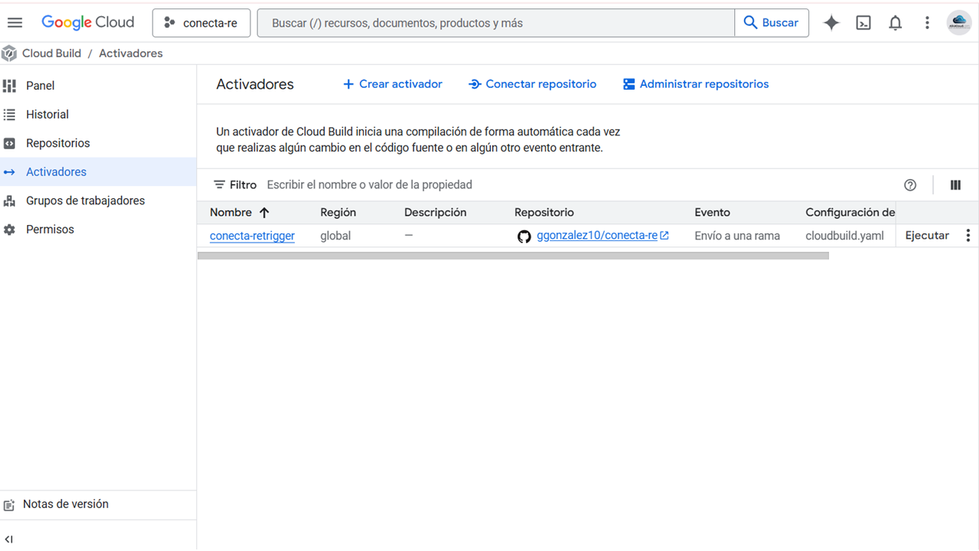This screenshot has width=979, height=551.
Task: Click the GitHub icon in repository cell
Action: pos(524,236)
